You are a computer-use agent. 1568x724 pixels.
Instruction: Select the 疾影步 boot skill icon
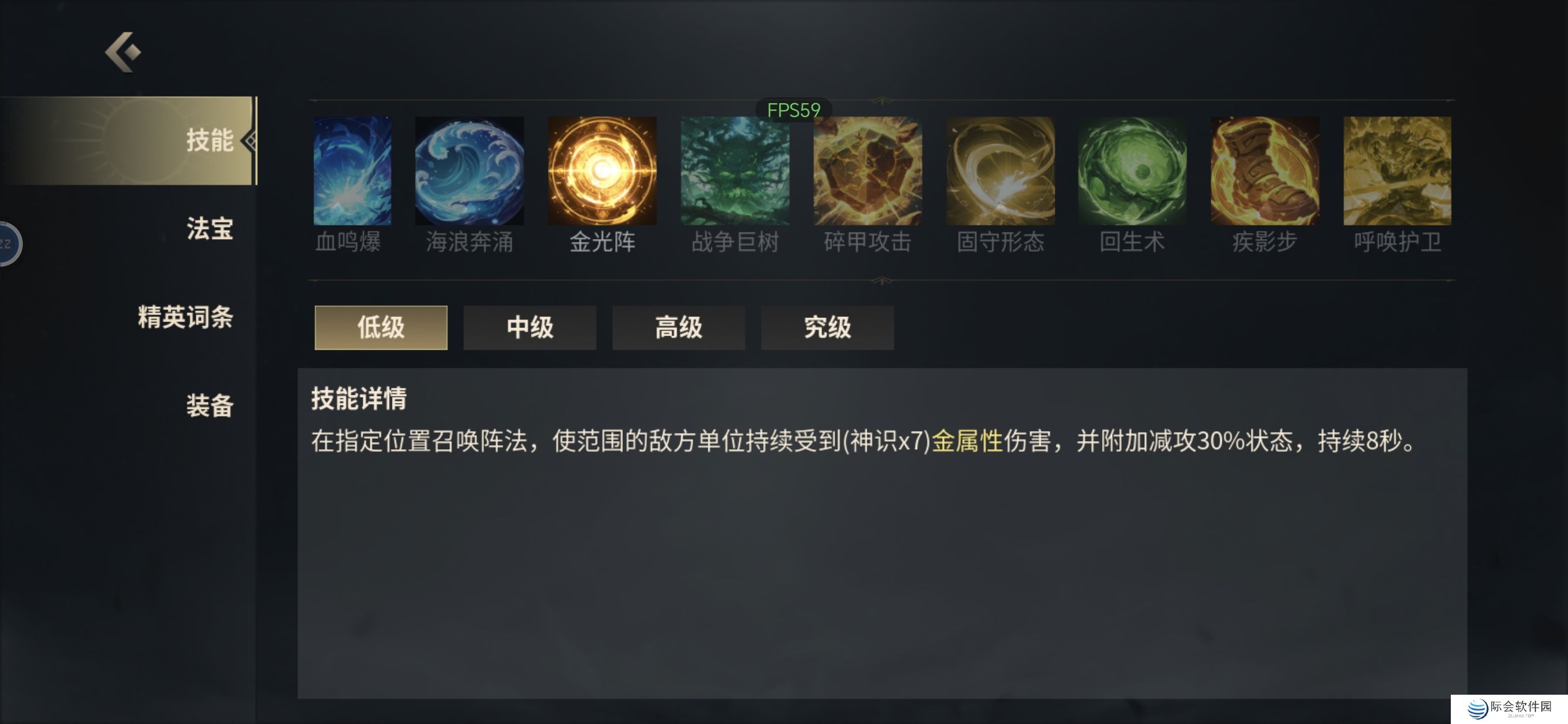coord(1265,170)
